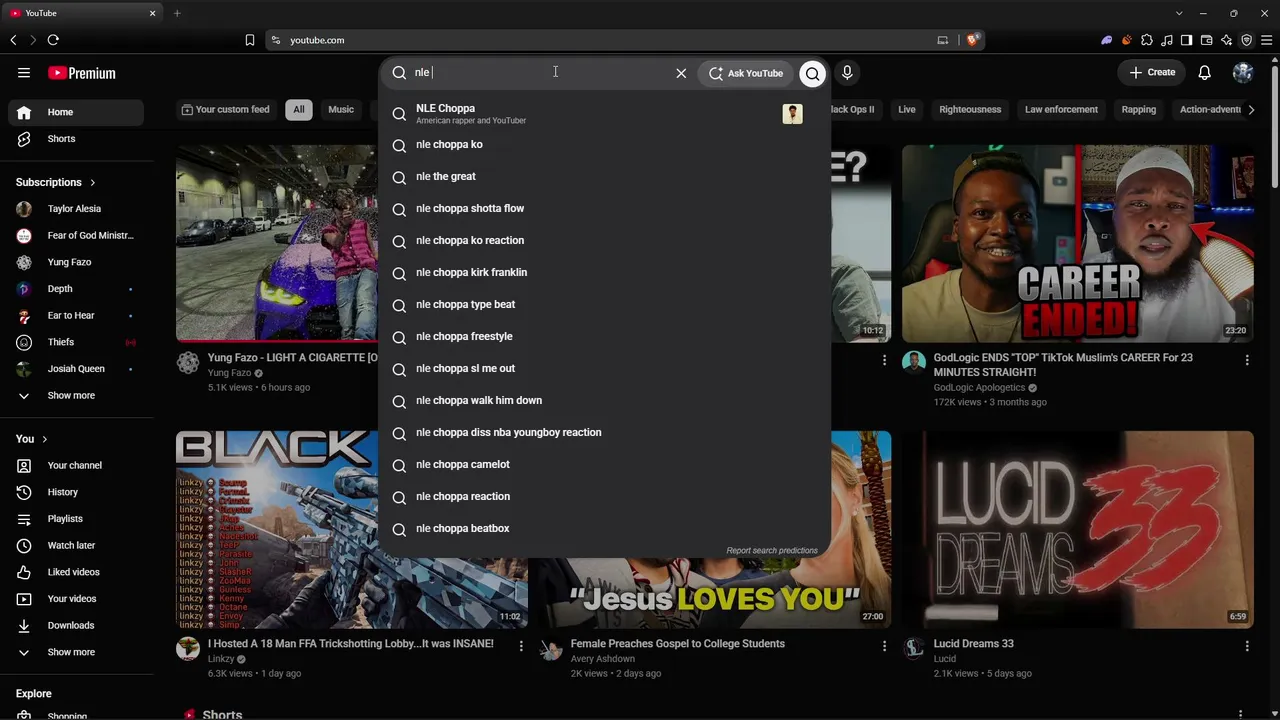Open History in sidebar
Screen dimensions: 1280x720
76,492
